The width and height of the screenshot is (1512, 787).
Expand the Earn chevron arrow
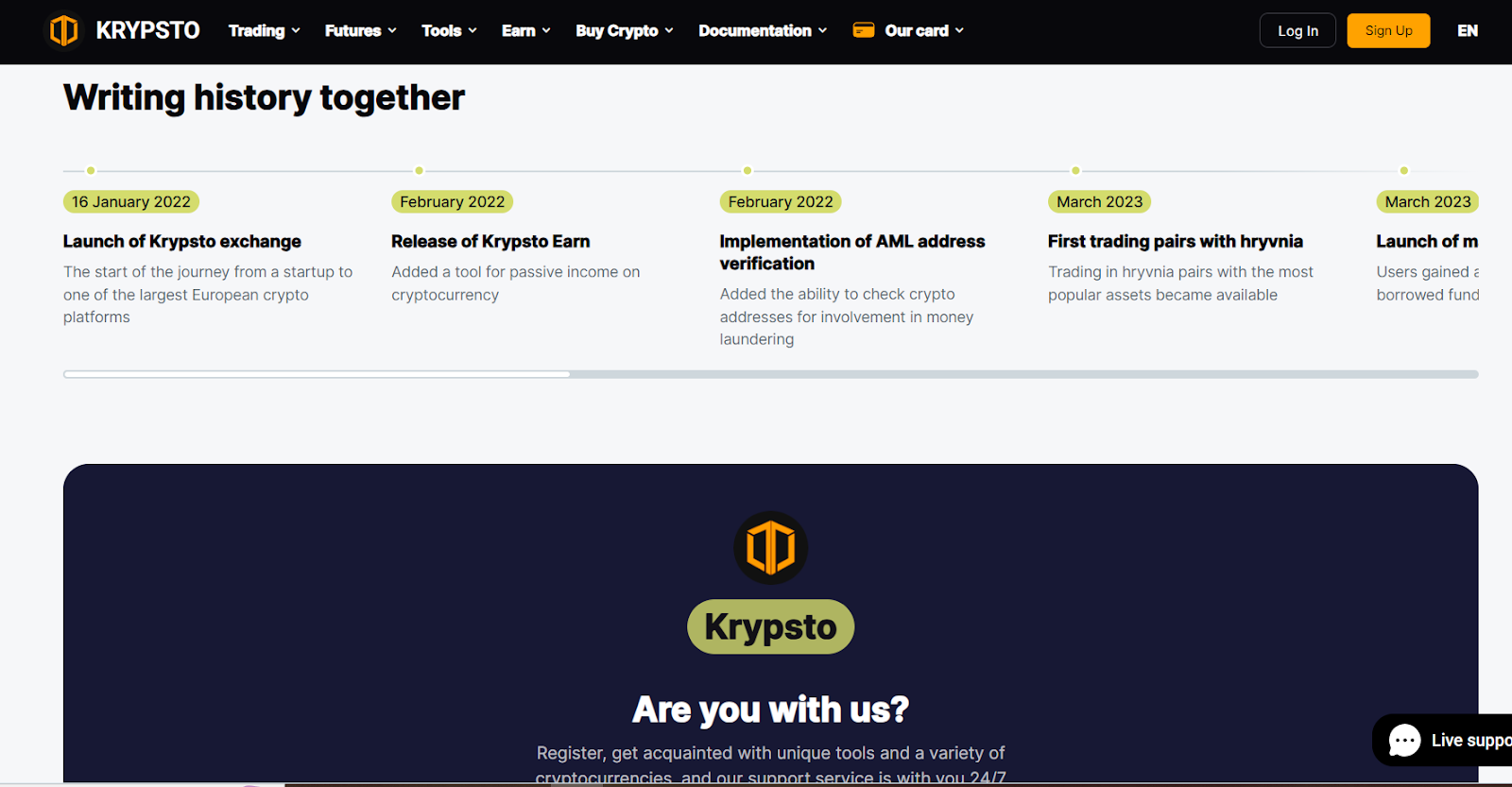546,31
